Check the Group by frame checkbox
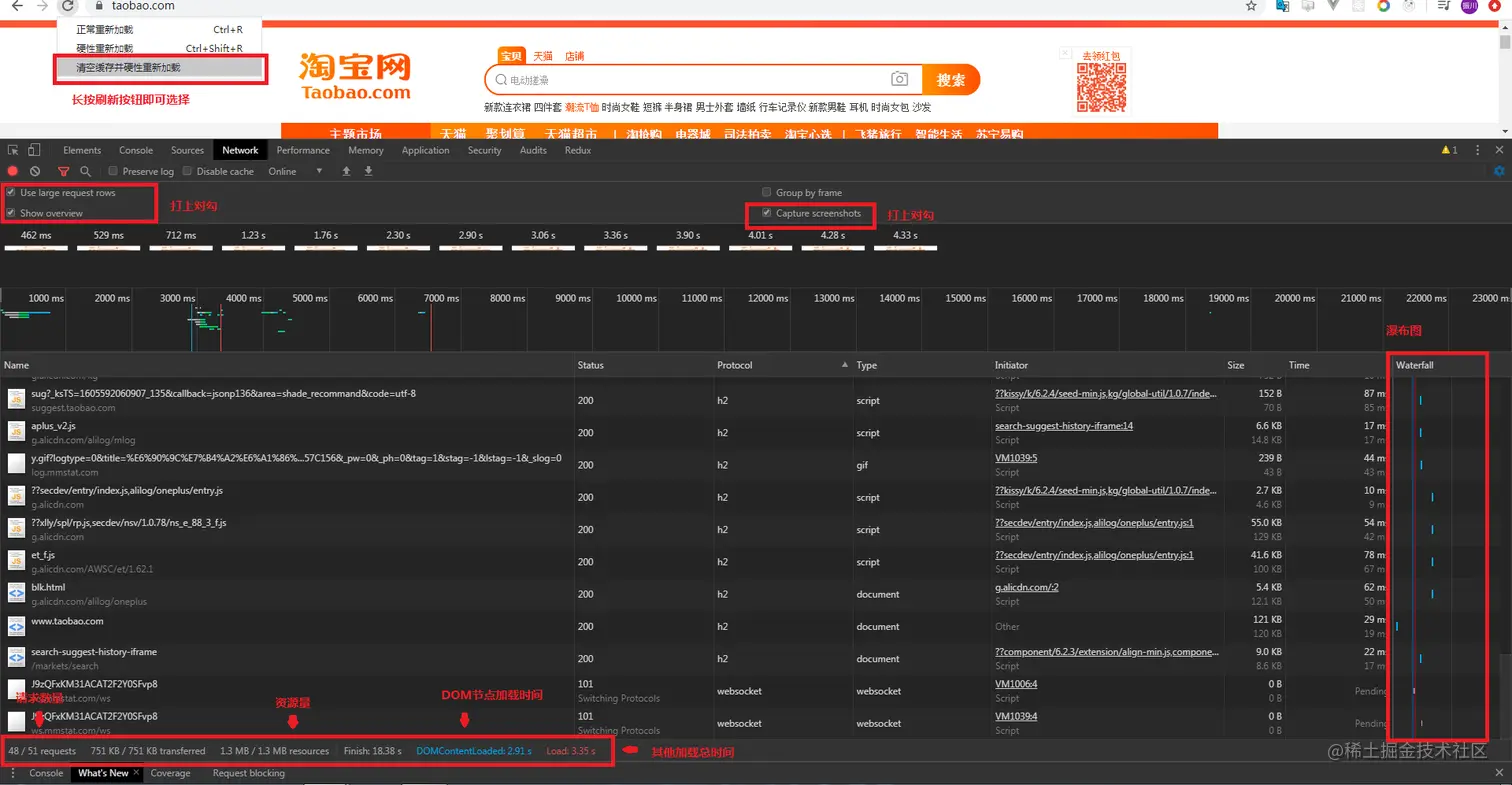Viewport: 1512px width, 785px height. coord(767,192)
